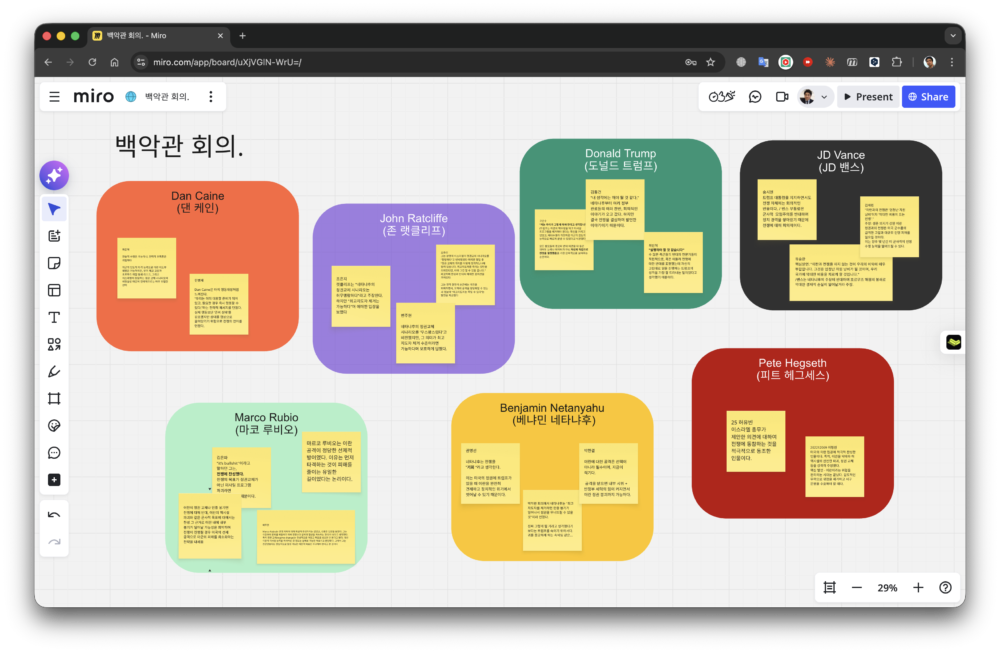
Task: Click the blue Share button
Action: click(928, 97)
